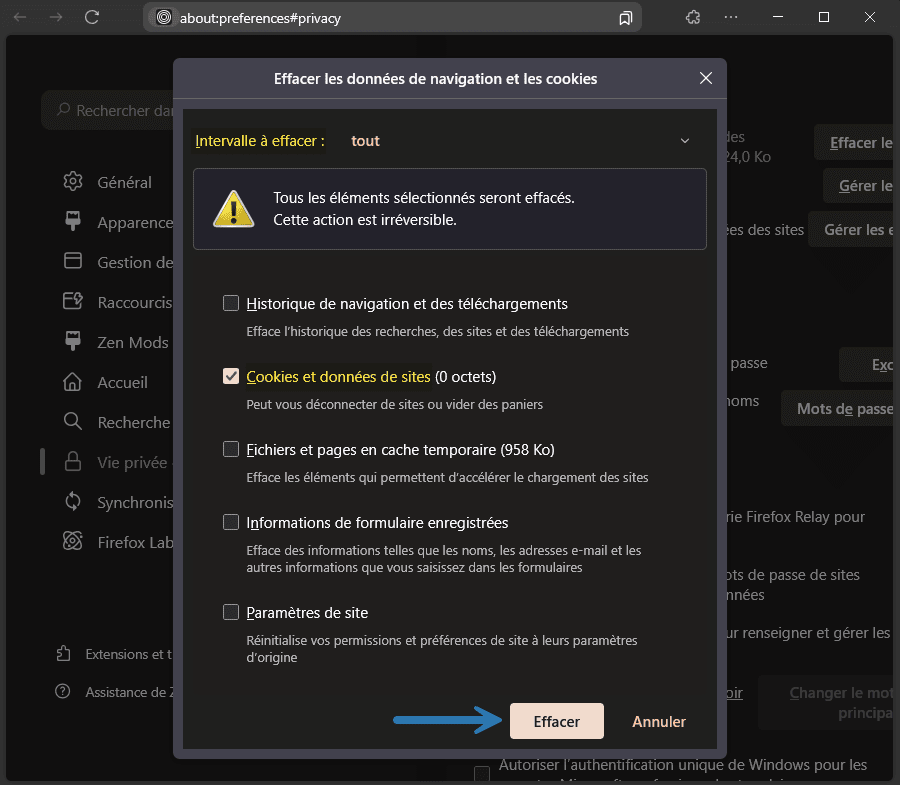Click the Vie privée lock icon
The width and height of the screenshot is (900, 785).
[73, 461]
